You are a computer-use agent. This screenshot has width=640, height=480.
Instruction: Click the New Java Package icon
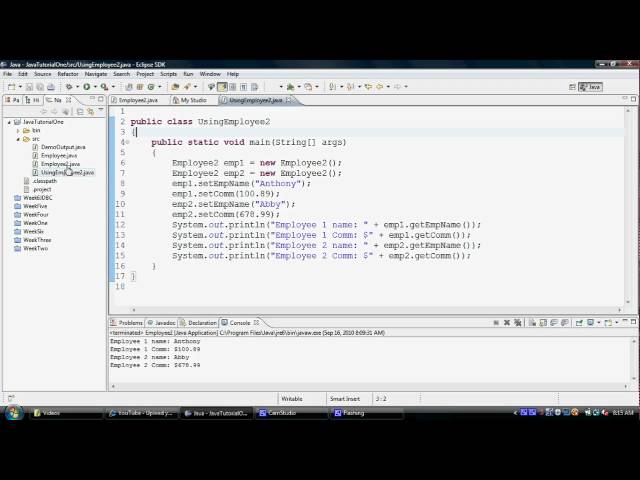pyautogui.click(x=140, y=87)
